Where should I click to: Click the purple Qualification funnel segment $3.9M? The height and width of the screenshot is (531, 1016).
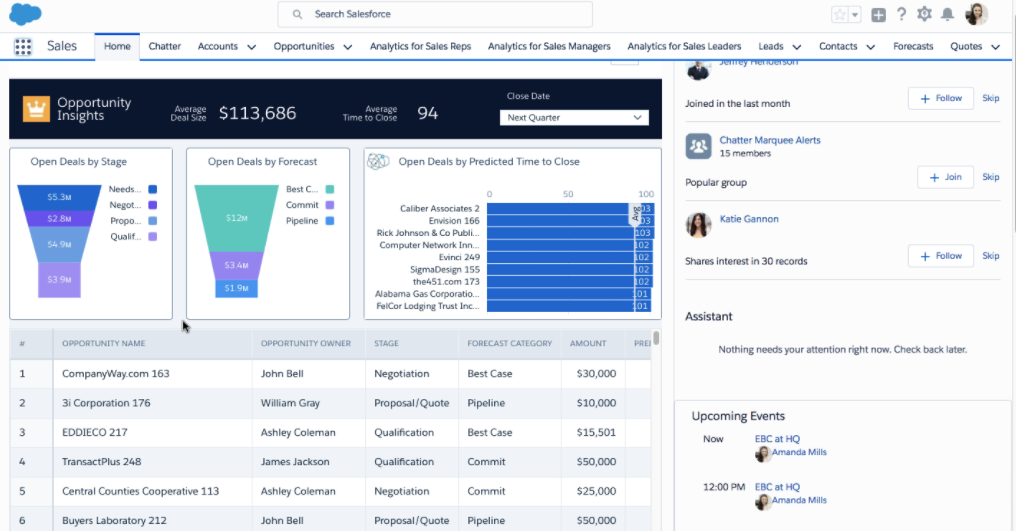[59, 279]
